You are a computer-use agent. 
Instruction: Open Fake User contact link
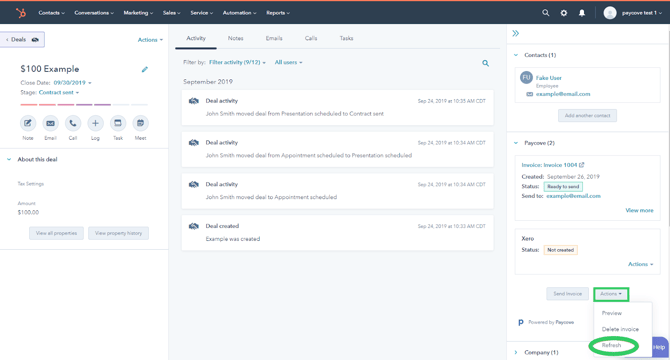tap(549, 78)
